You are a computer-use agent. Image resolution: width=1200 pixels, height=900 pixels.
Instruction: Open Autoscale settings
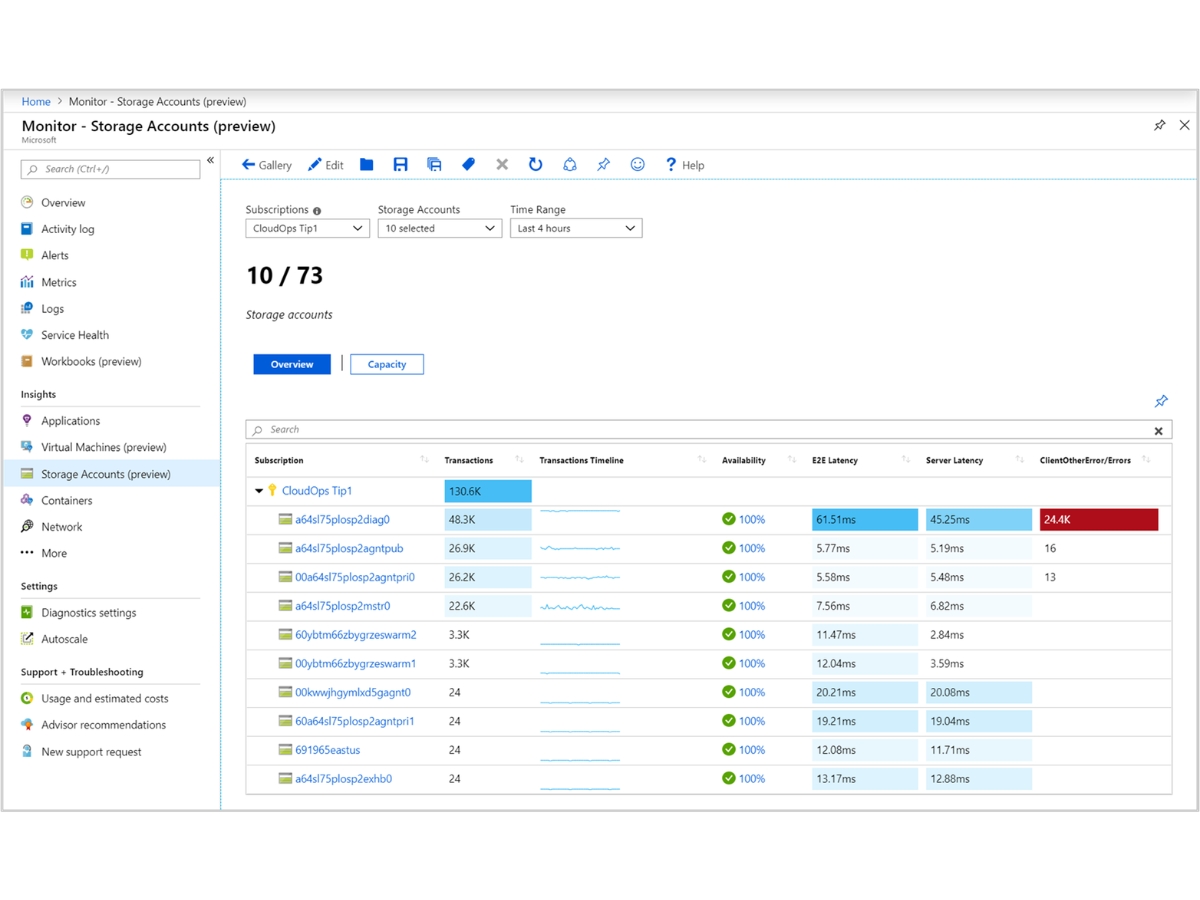(64, 638)
